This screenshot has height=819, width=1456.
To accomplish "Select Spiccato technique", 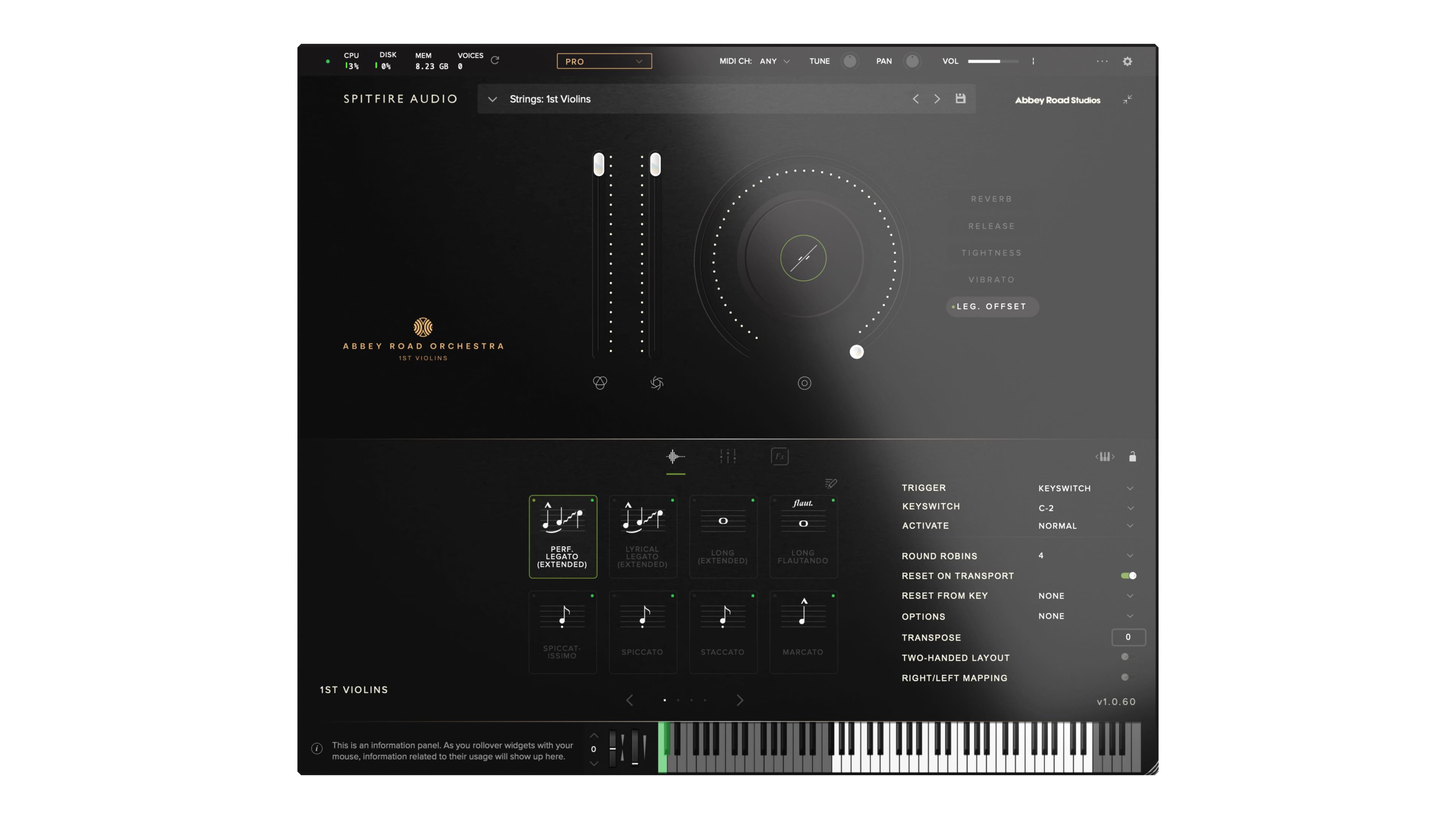I will click(643, 632).
